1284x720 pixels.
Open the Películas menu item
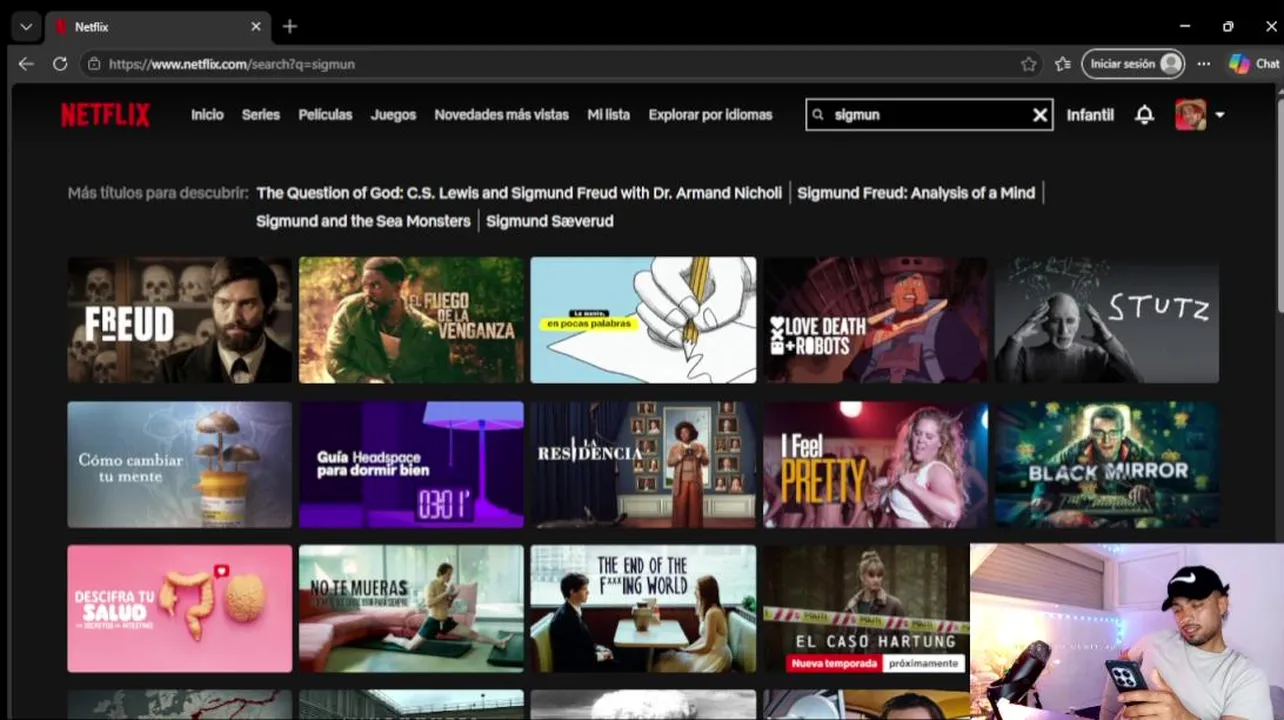(325, 115)
